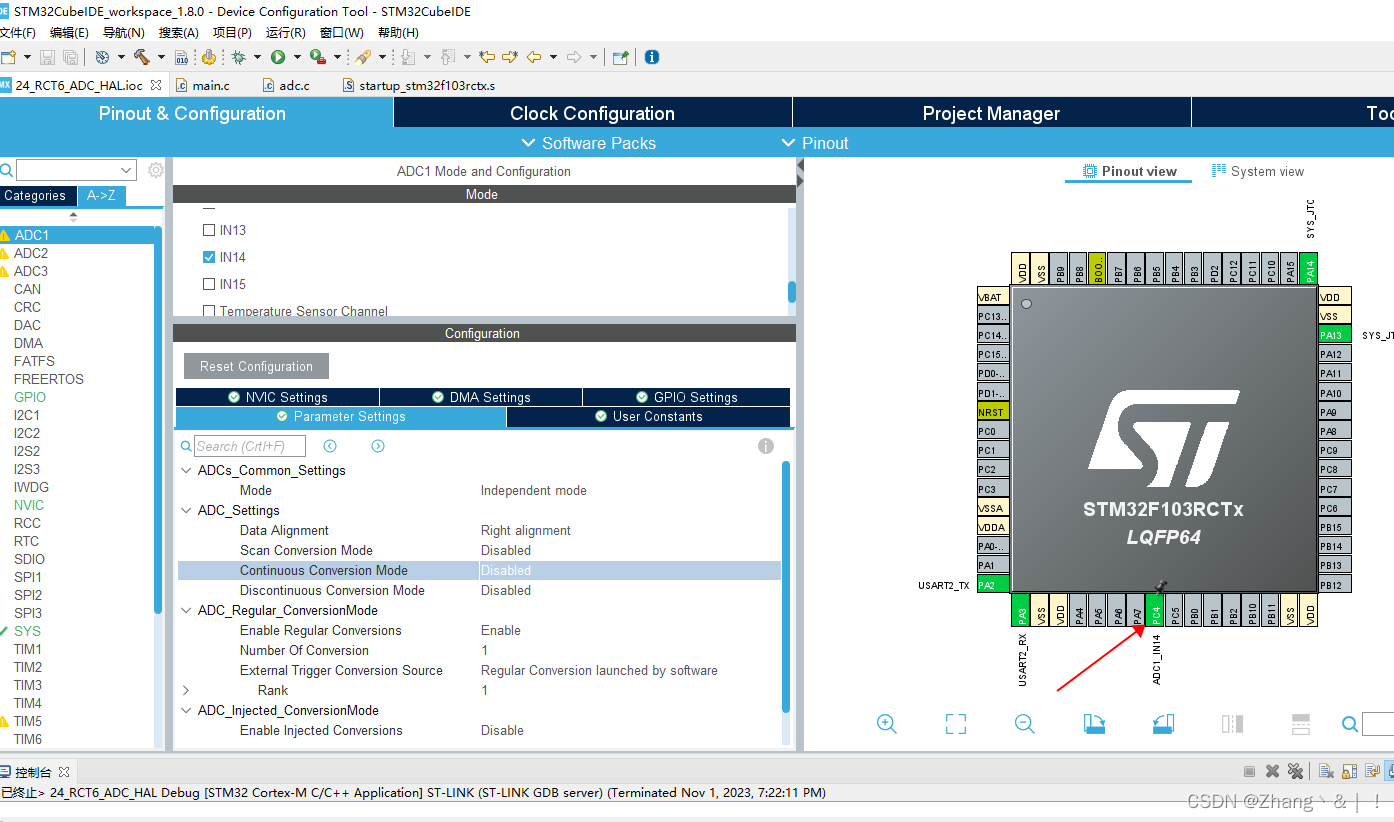This screenshot has width=1394, height=822.
Task: Open the Run button dropdown arrow
Action: pyautogui.click(x=297, y=57)
